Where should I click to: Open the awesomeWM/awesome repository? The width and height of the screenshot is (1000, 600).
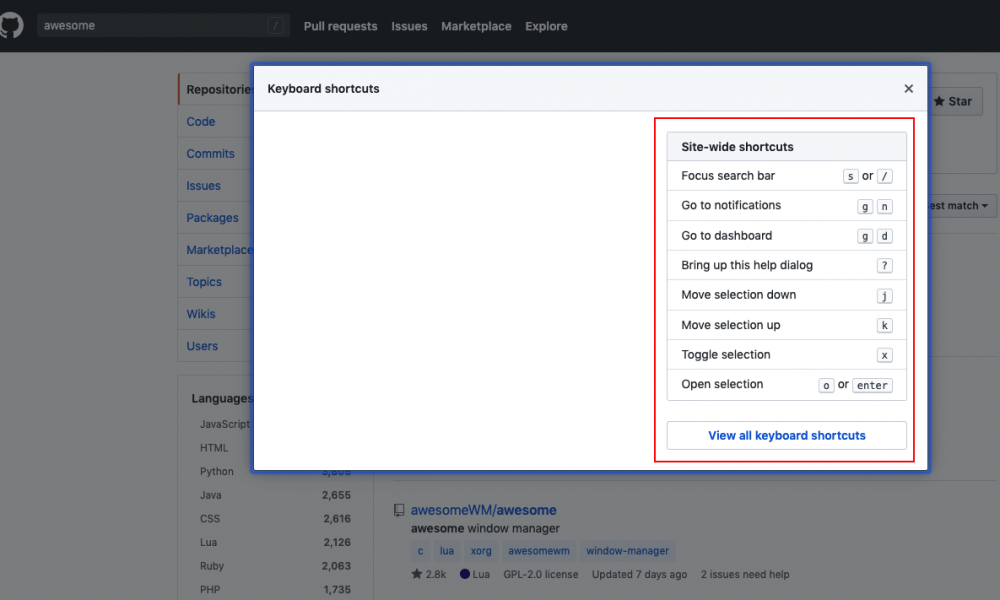[484, 510]
